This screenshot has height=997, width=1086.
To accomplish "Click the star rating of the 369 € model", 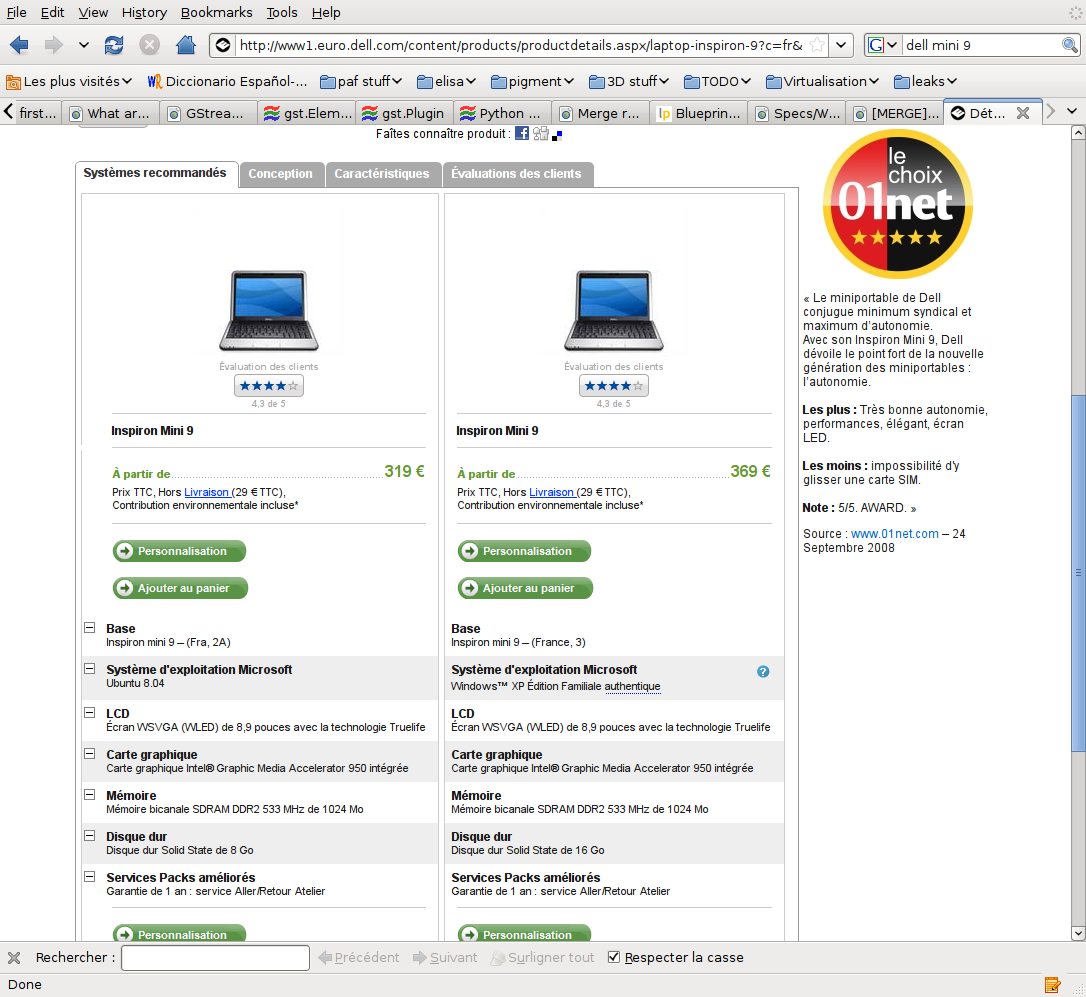I will pyautogui.click(x=614, y=386).
